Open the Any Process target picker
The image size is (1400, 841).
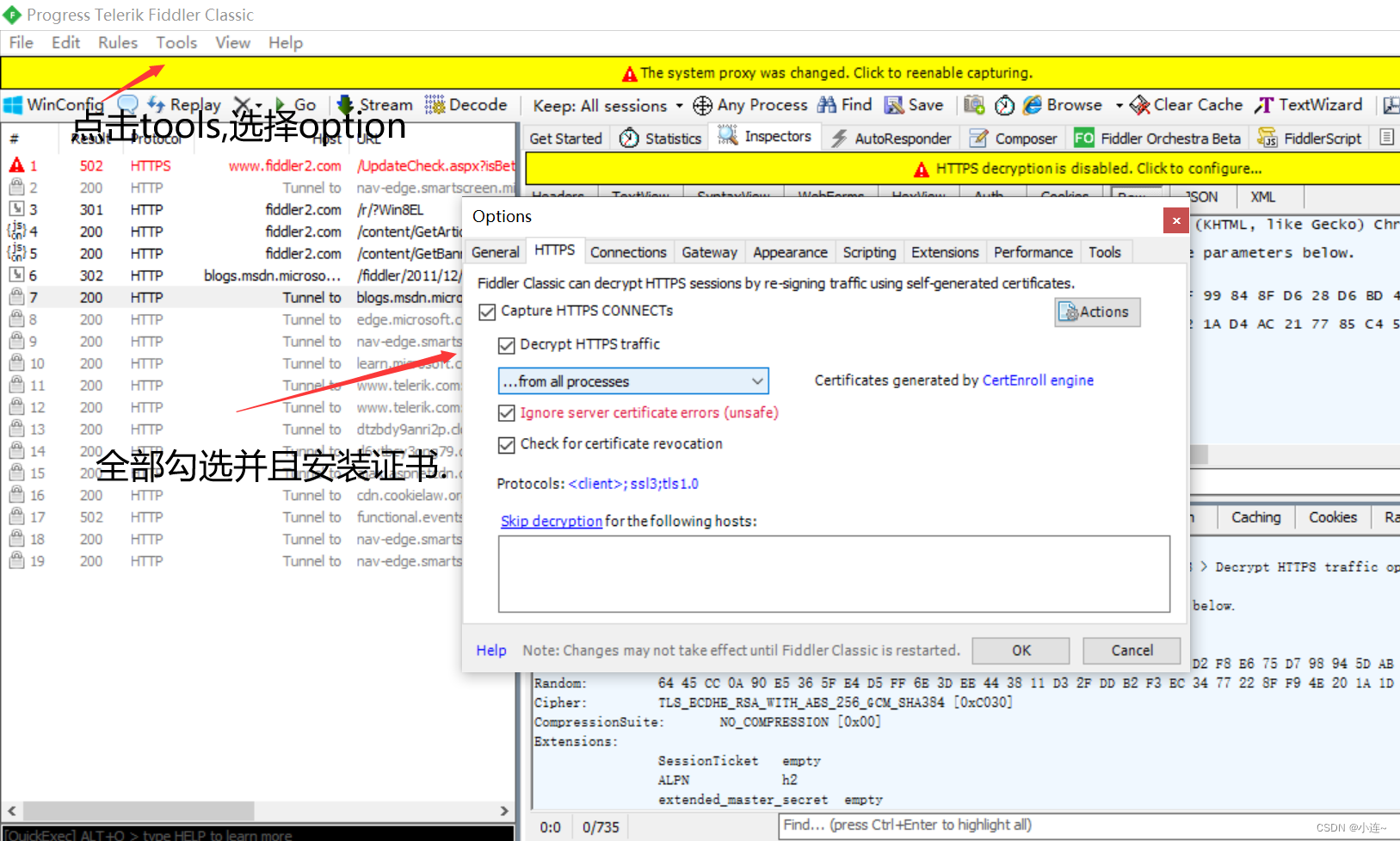coord(750,105)
